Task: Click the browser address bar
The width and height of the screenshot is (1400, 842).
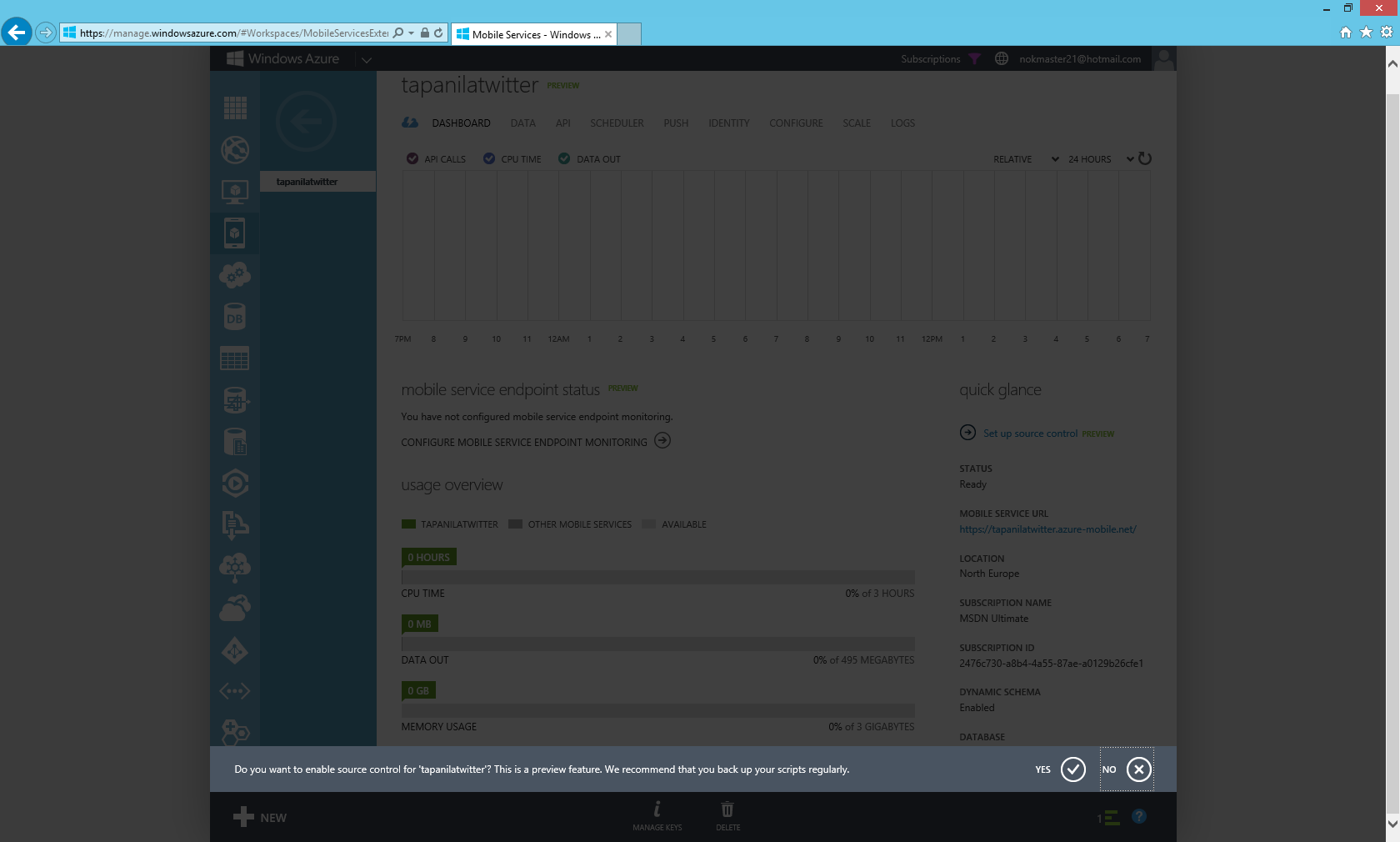Action: pyautogui.click(x=233, y=33)
